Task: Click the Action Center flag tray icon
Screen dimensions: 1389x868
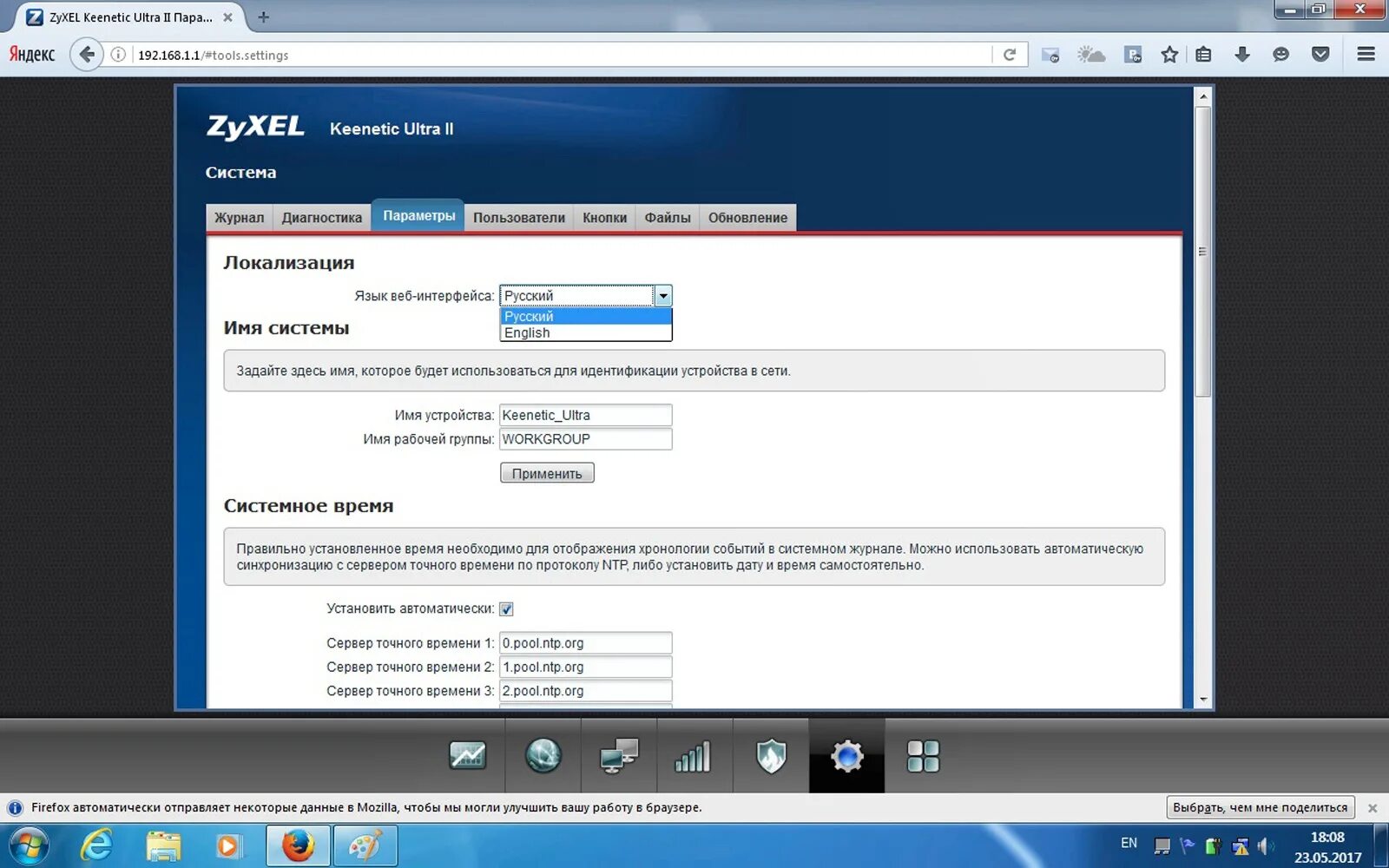Action: click(x=1188, y=845)
